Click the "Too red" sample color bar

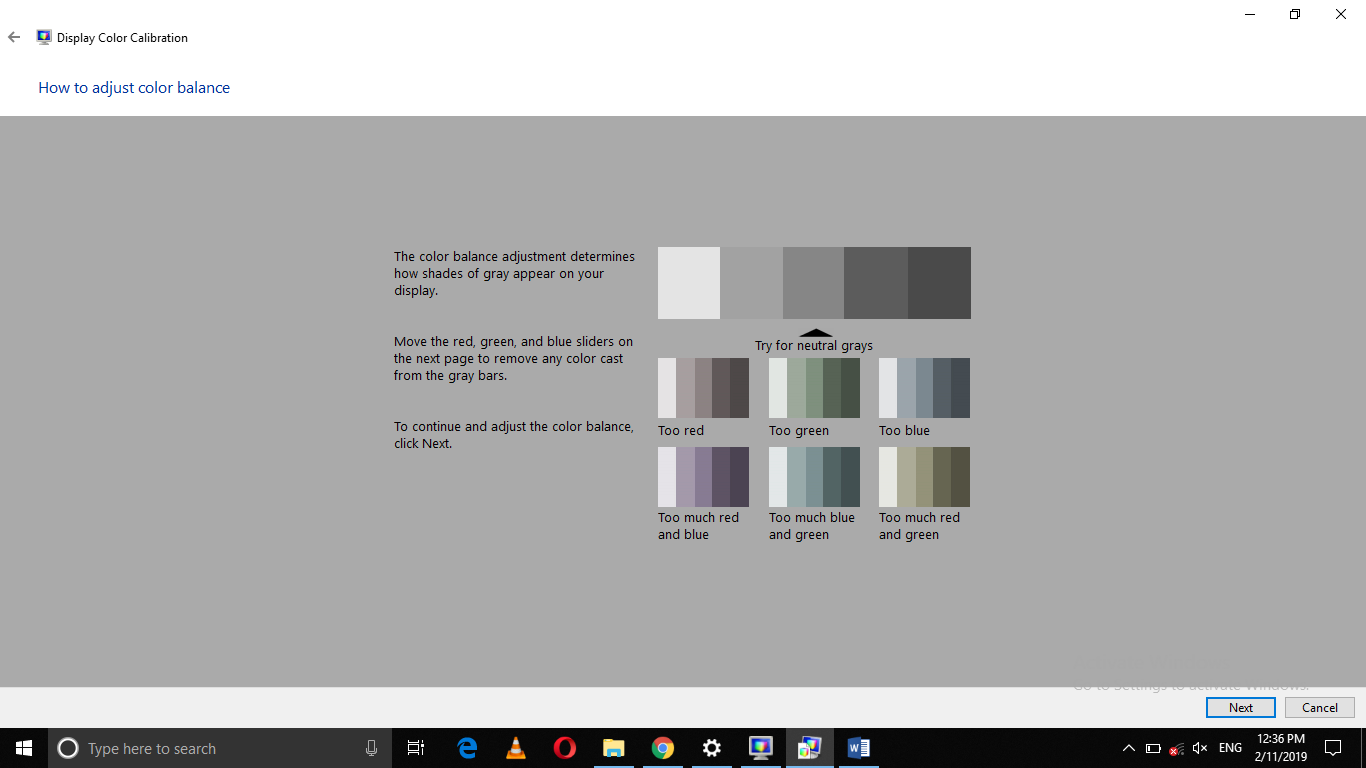point(703,387)
